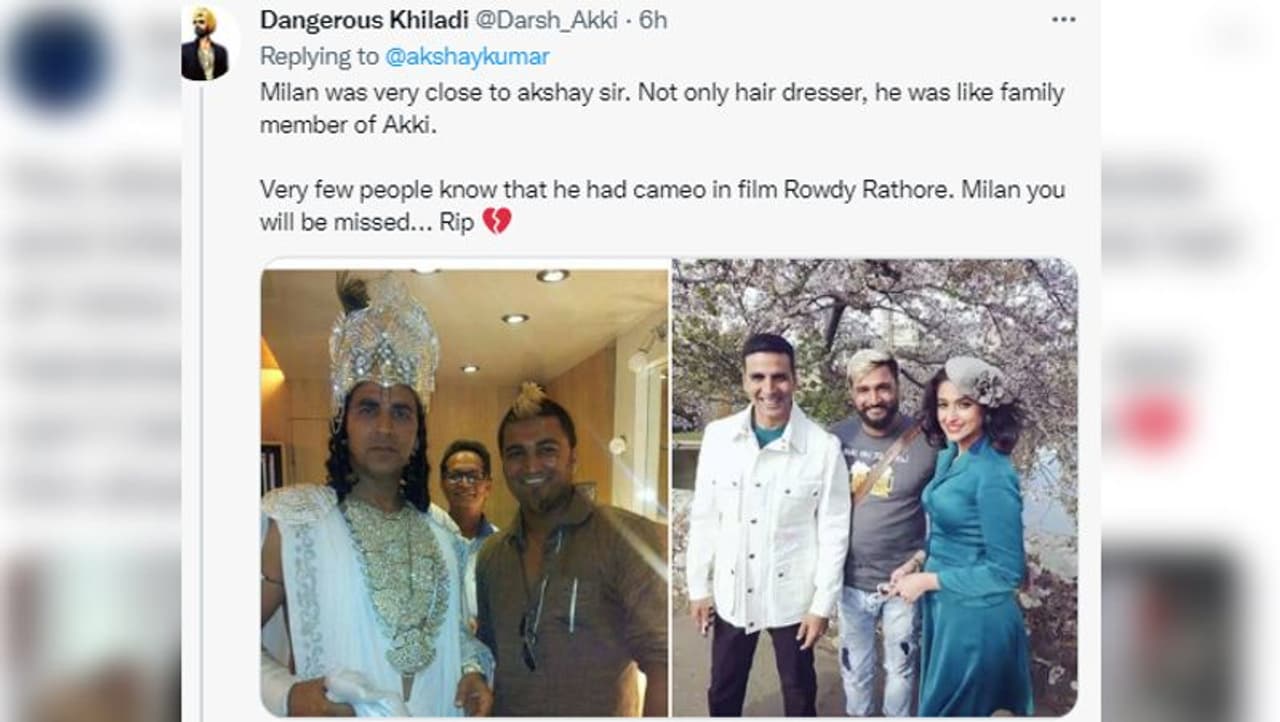Click the broken heart emoji after Rip
The height and width of the screenshot is (722, 1280).
(496, 221)
